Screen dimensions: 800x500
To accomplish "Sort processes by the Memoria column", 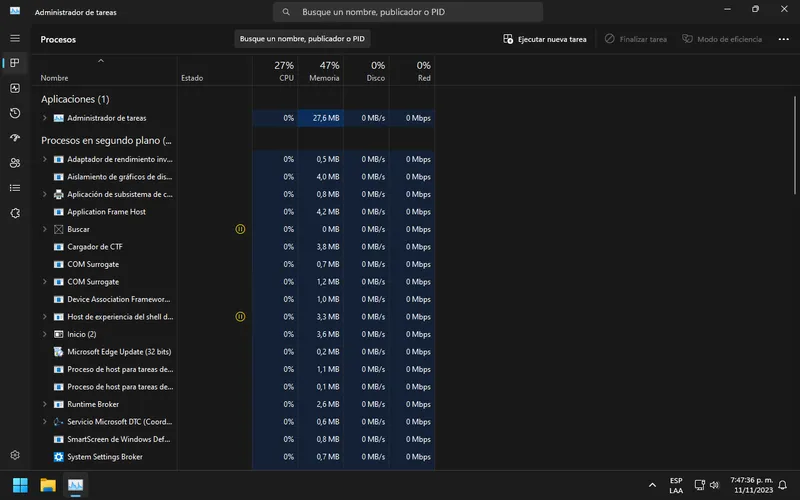I will coord(323,71).
